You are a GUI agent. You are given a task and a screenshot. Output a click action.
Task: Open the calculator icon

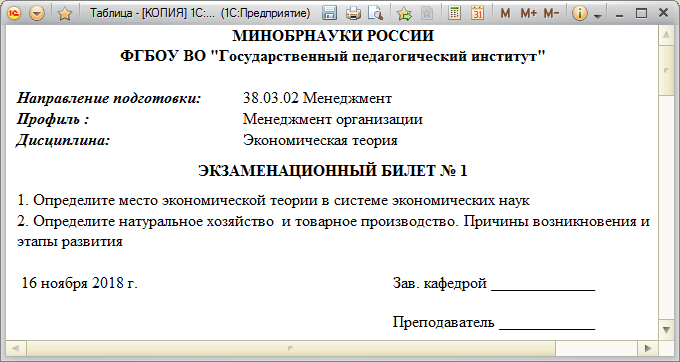click(454, 13)
